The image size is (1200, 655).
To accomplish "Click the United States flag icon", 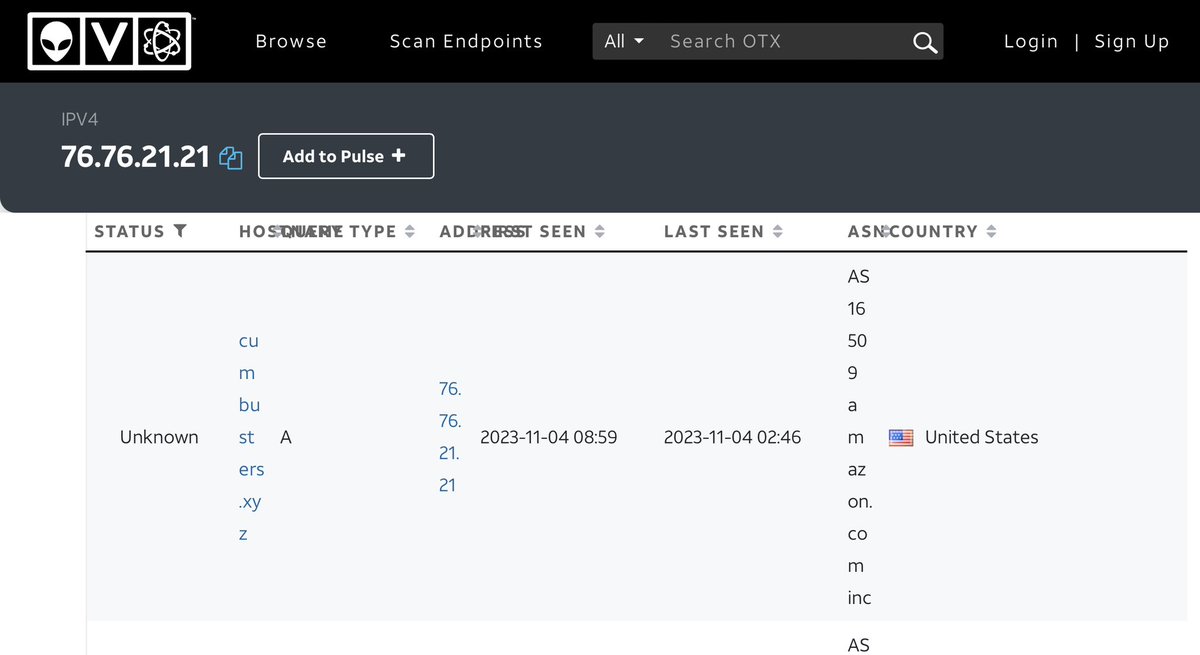I will click(x=901, y=437).
